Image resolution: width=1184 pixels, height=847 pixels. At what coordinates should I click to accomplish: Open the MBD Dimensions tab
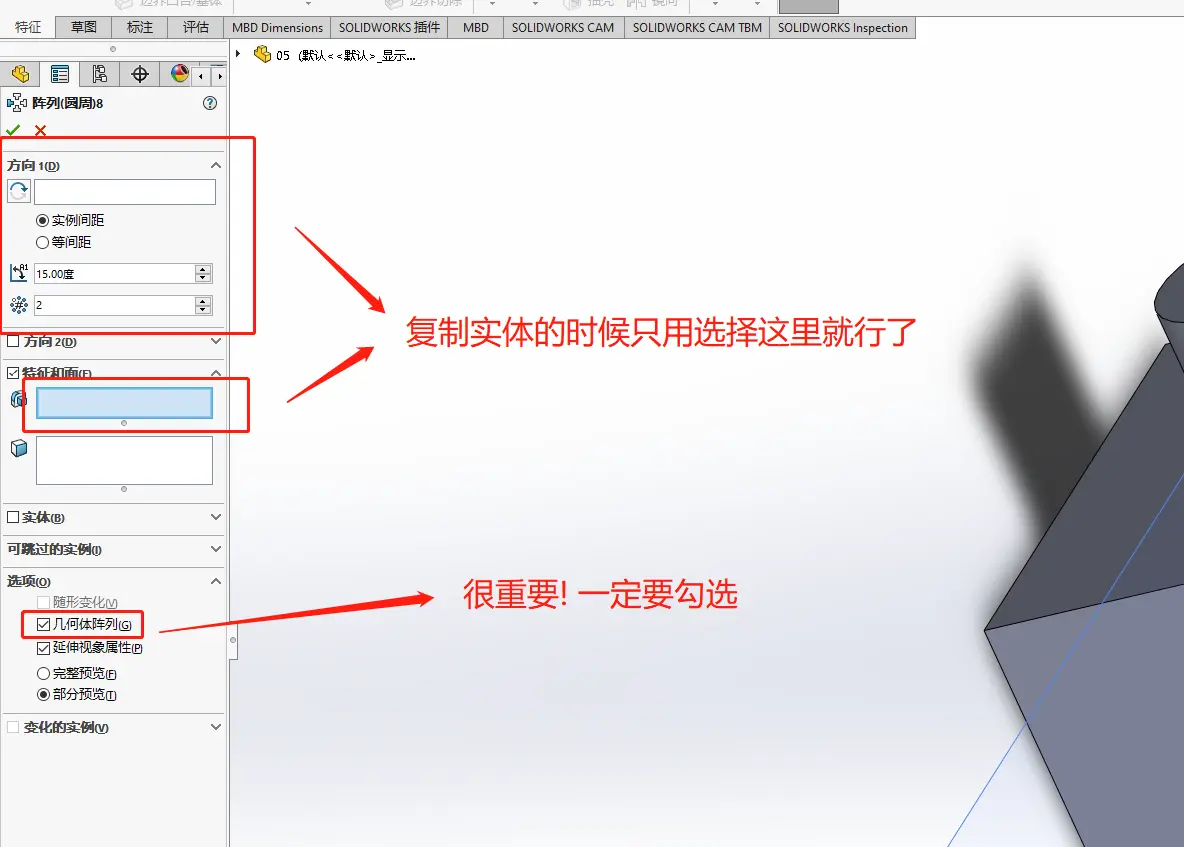[277, 28]
